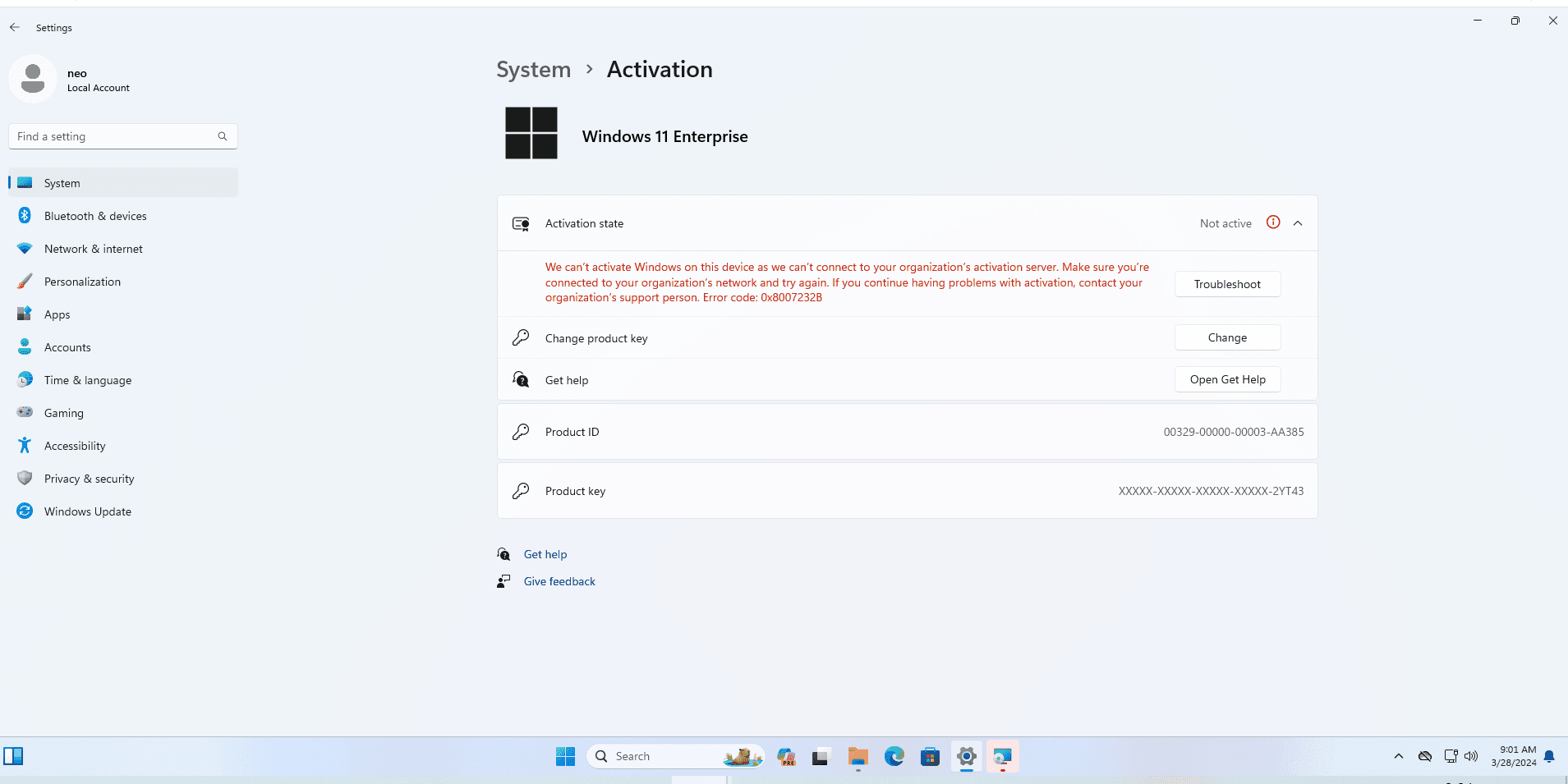Click the red activation error info icon
Image resolution: width=1568 pixels, height=784 pixels.
(x=1273, y=222)
